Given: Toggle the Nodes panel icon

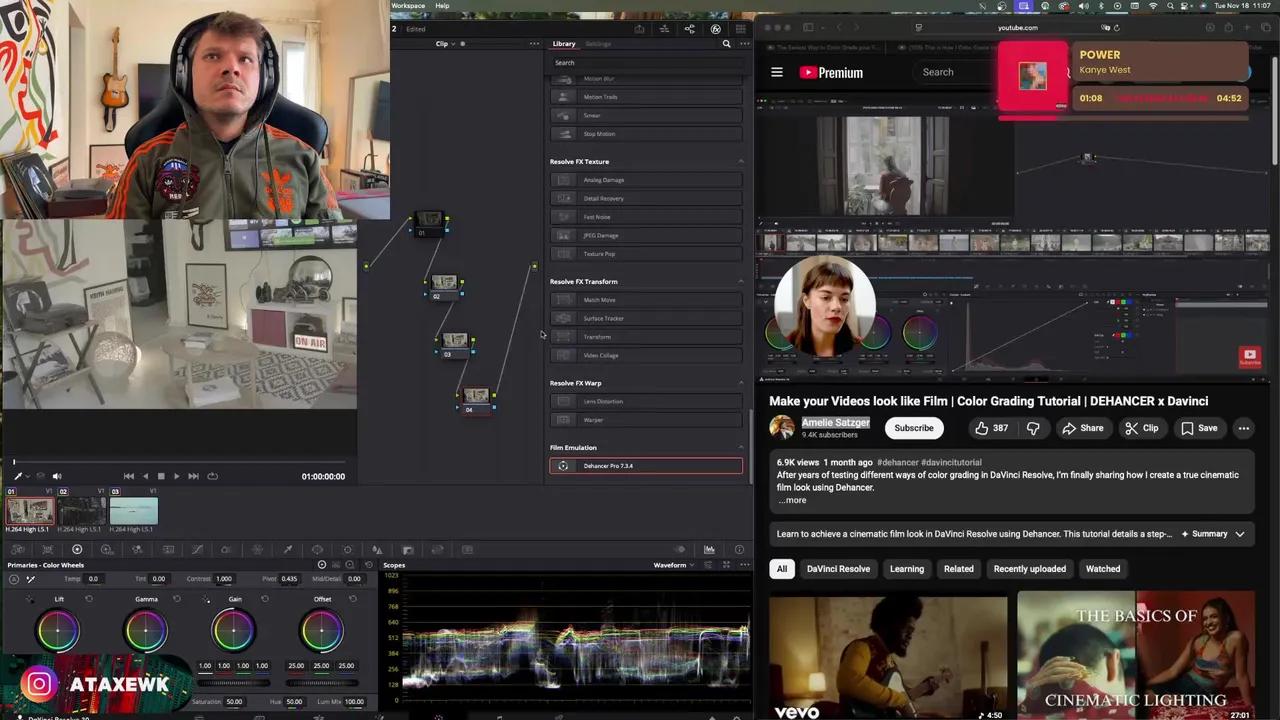Looking at the screenshot, I should 689,29.
